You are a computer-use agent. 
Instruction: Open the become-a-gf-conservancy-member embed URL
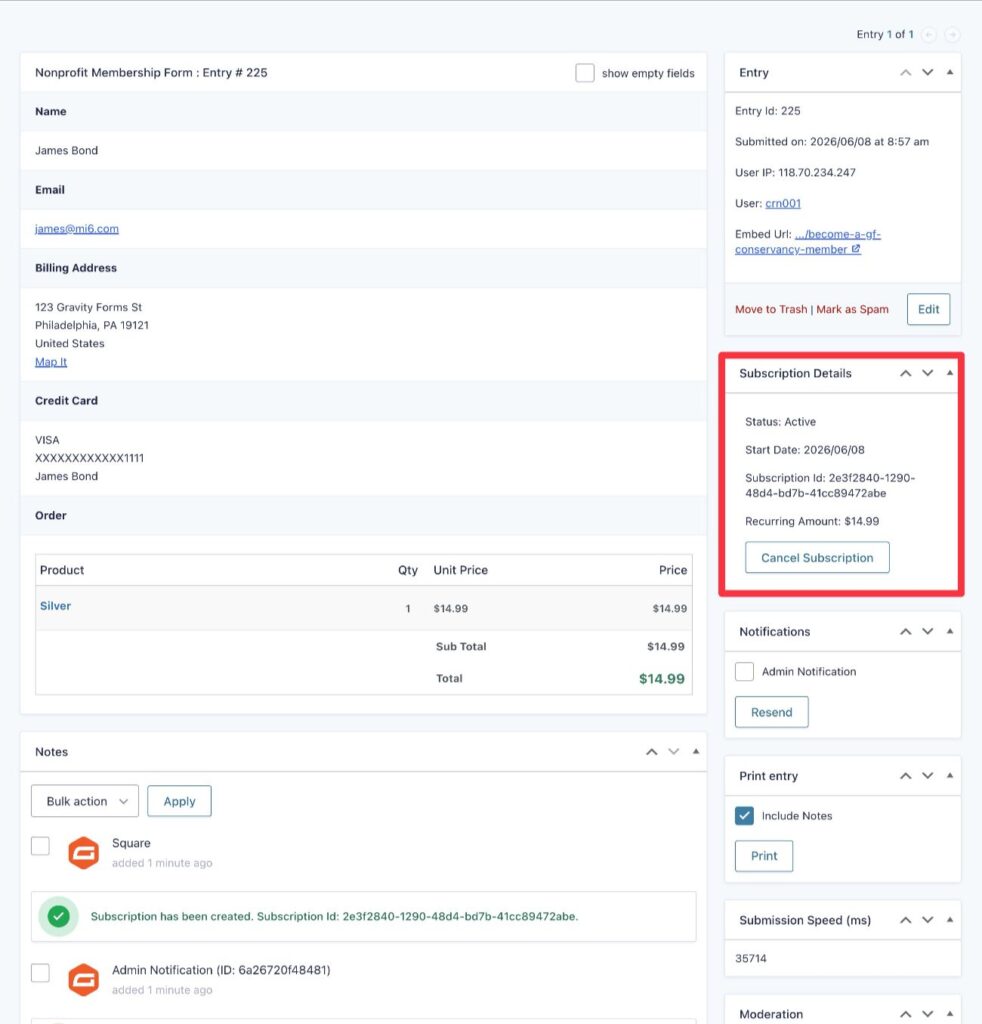808,242
